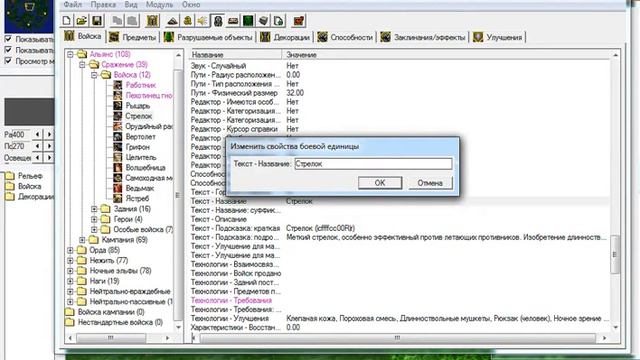Switch to the Предметы tab
Screen dimensions: 640x360
click(133, 37)
